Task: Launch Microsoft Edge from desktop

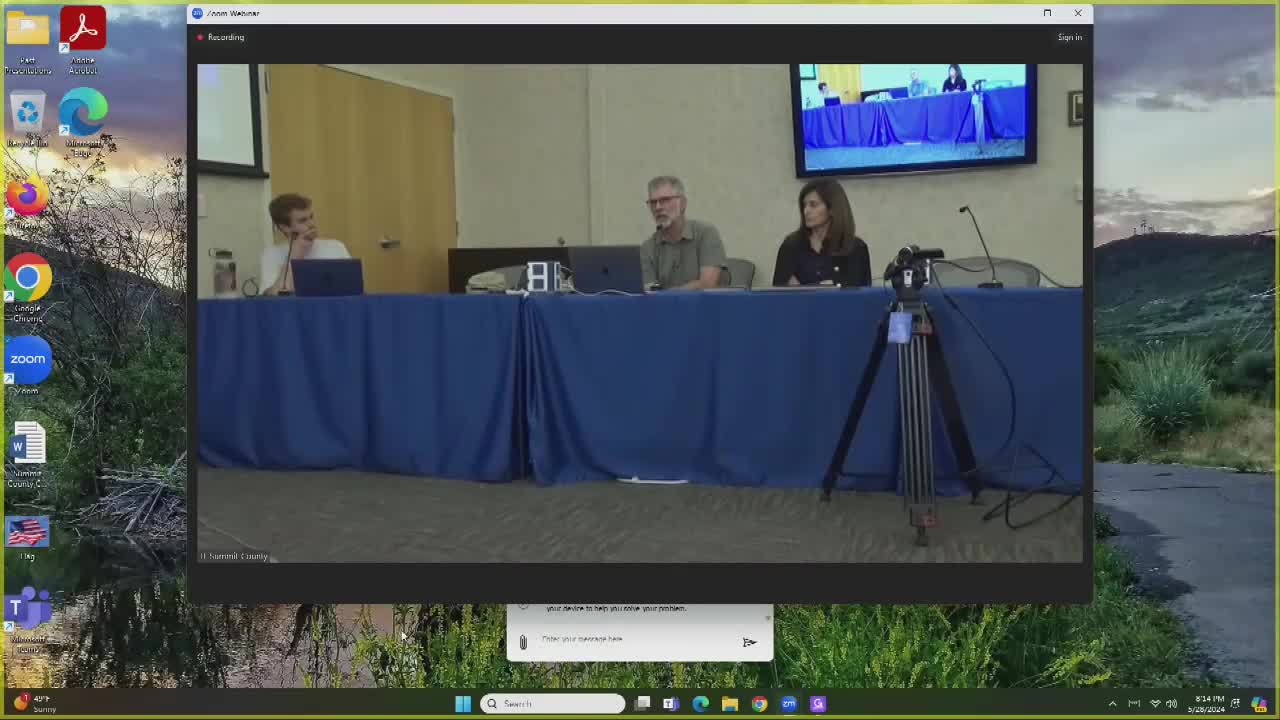Action: 83,113
